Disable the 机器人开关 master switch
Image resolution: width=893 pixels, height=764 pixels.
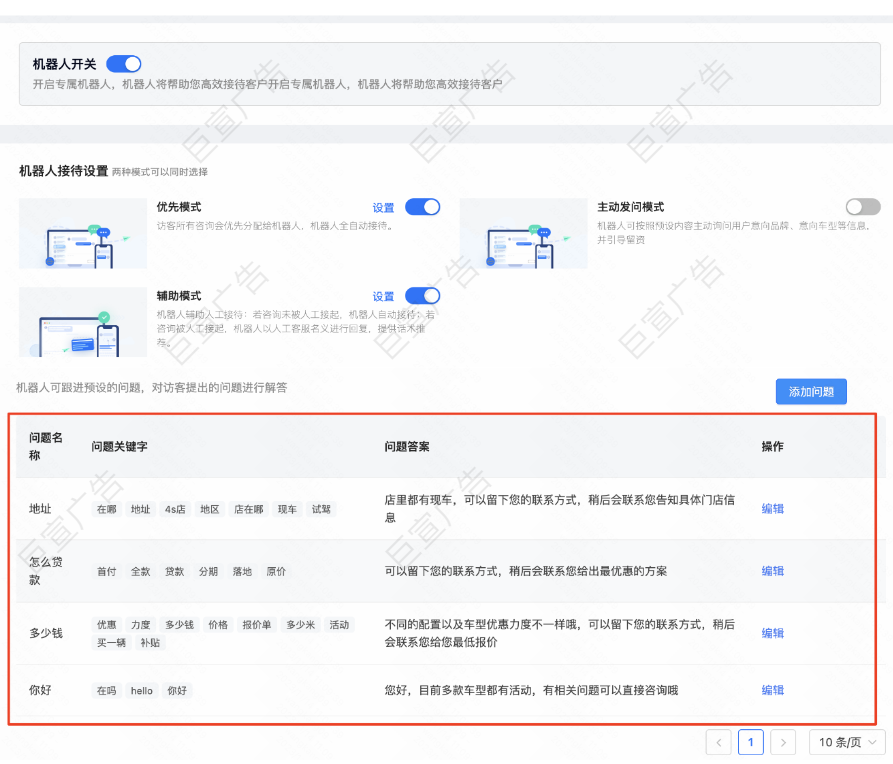(x=122, y=63)
